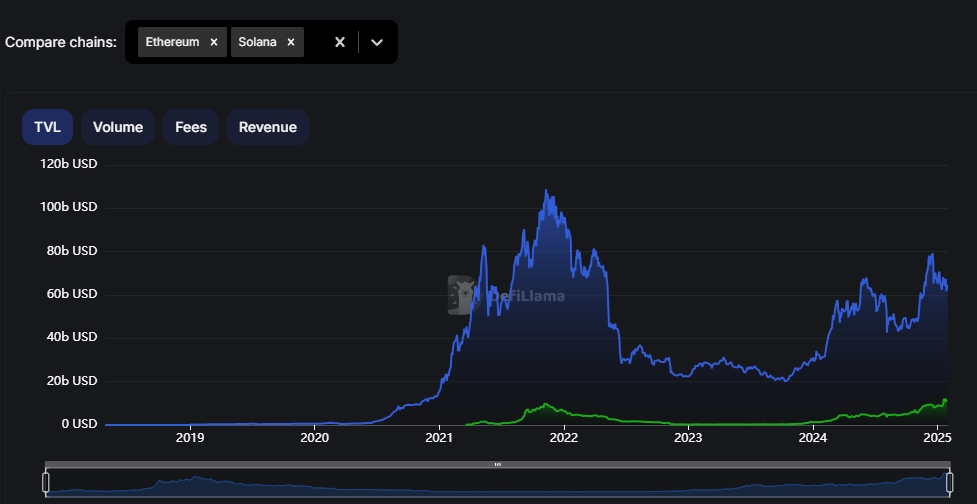The width and height of the screenshot is (977, 504).
Task: Remove the Solana chain chip
Action: [290, 42]
